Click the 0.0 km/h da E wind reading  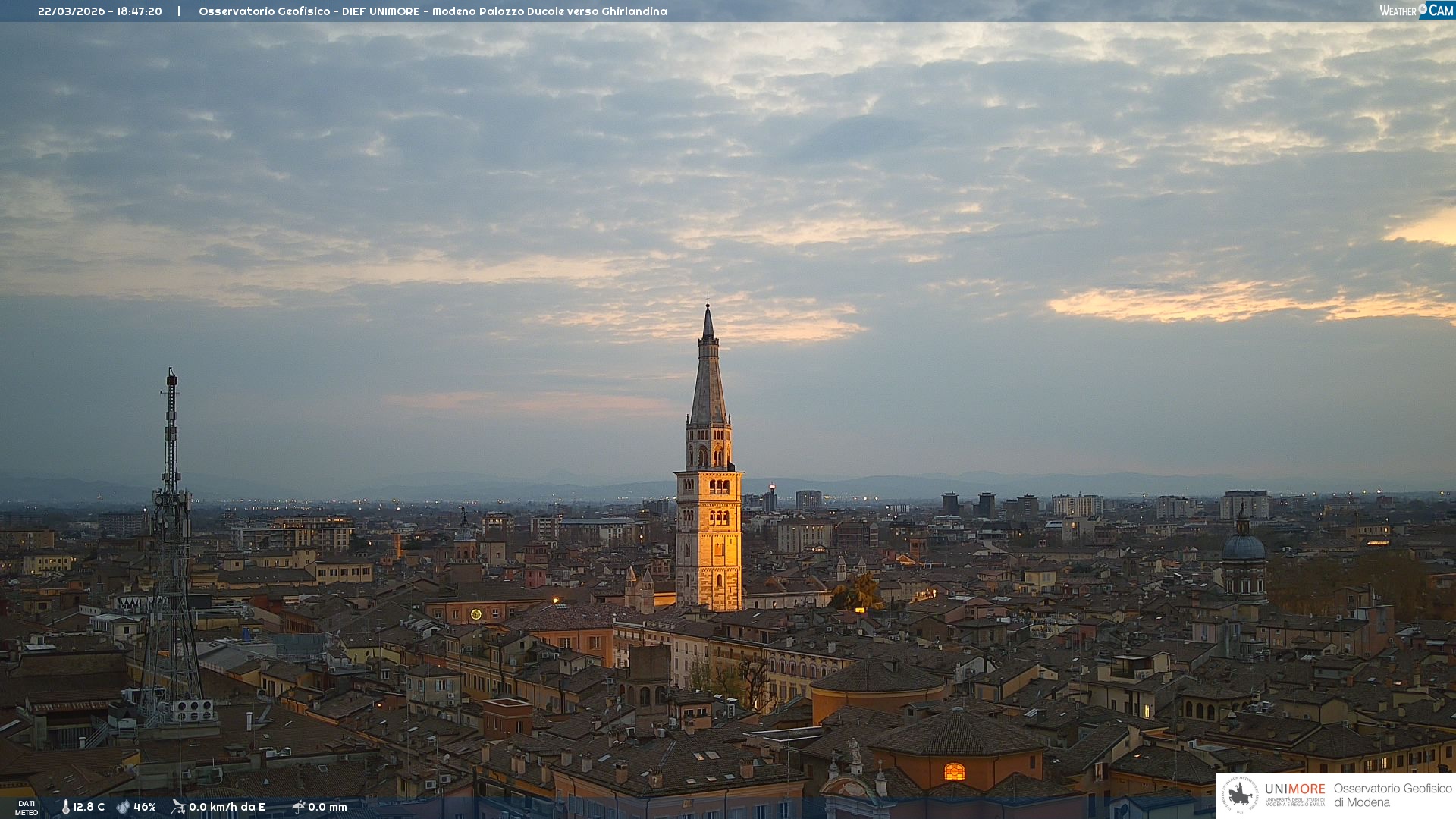(x=227, y=807)
